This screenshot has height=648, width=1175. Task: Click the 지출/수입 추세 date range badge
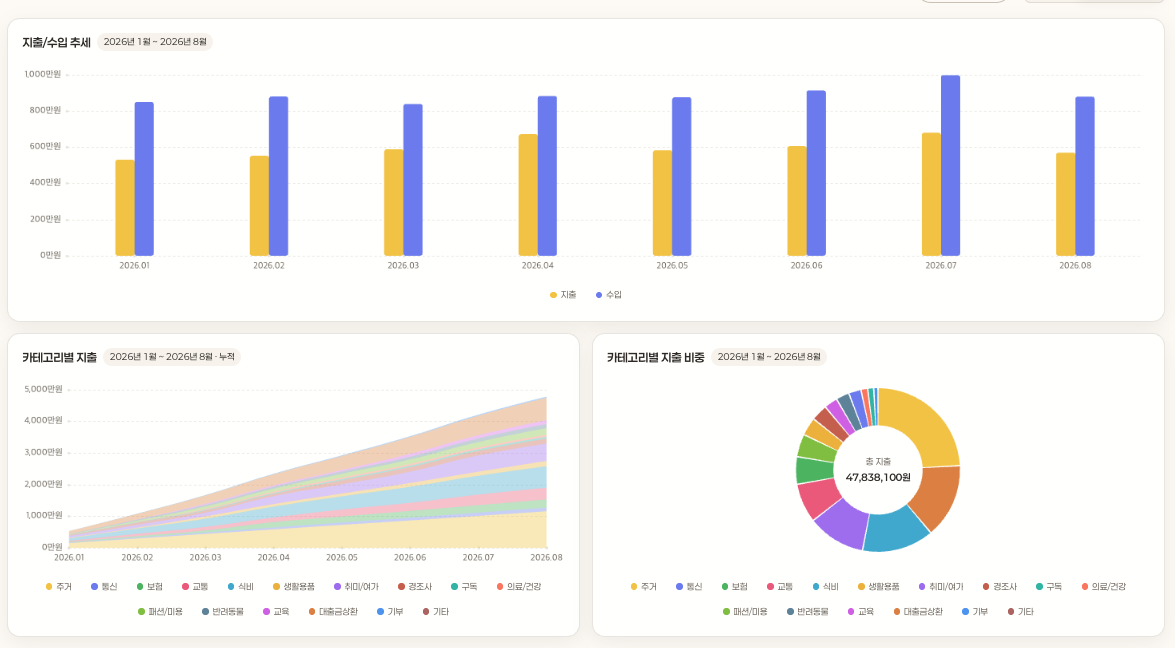coord(155,42)
